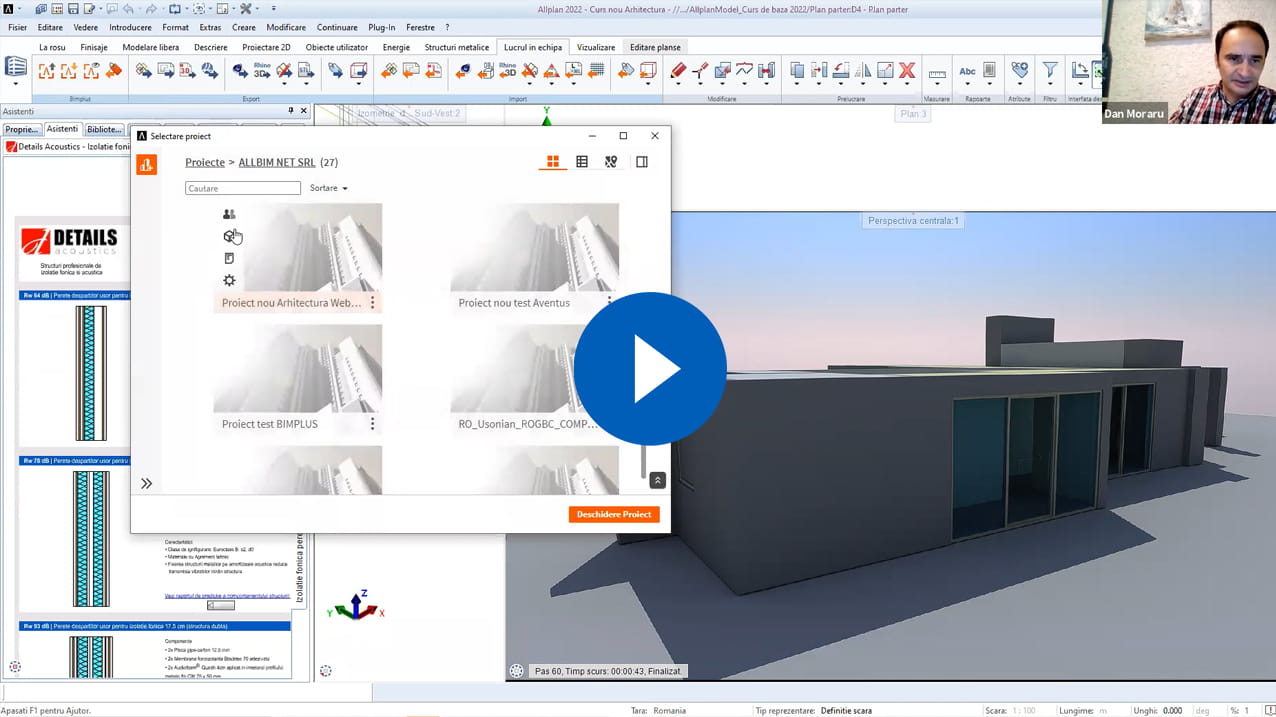Open dropdown under the red X delete icon
Viewport: 1276px width, 717px height.
click(x=907, y=85)
